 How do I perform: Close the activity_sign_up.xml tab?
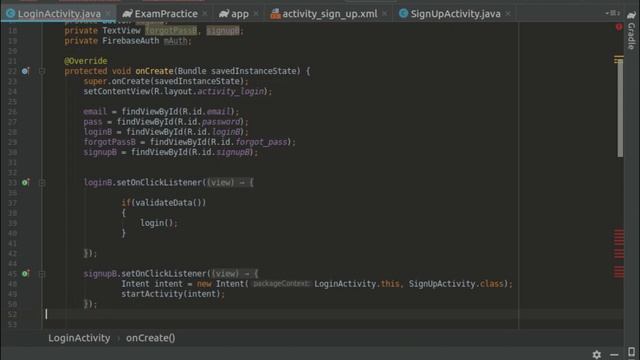(x=384, y=14)
